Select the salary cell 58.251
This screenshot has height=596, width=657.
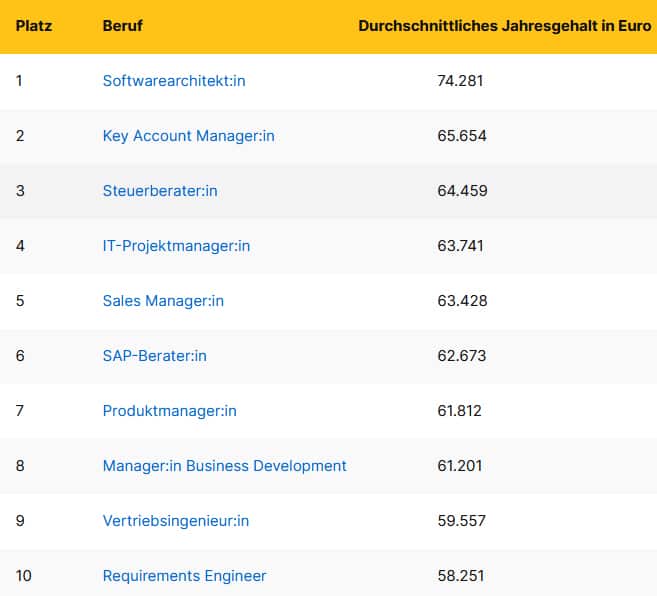tap(462, 576)
